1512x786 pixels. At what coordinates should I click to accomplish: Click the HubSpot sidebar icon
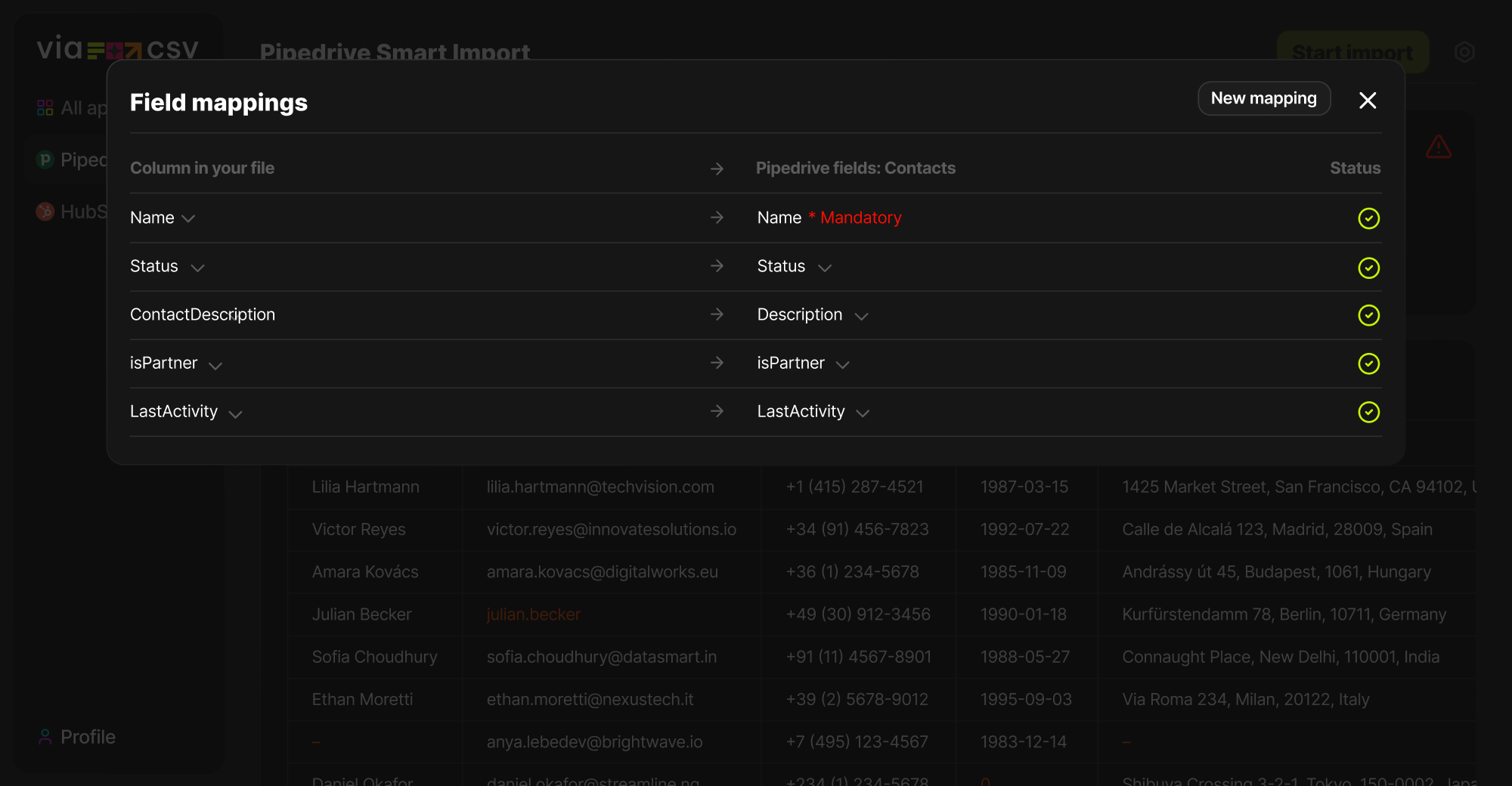(x=45, y=212)
